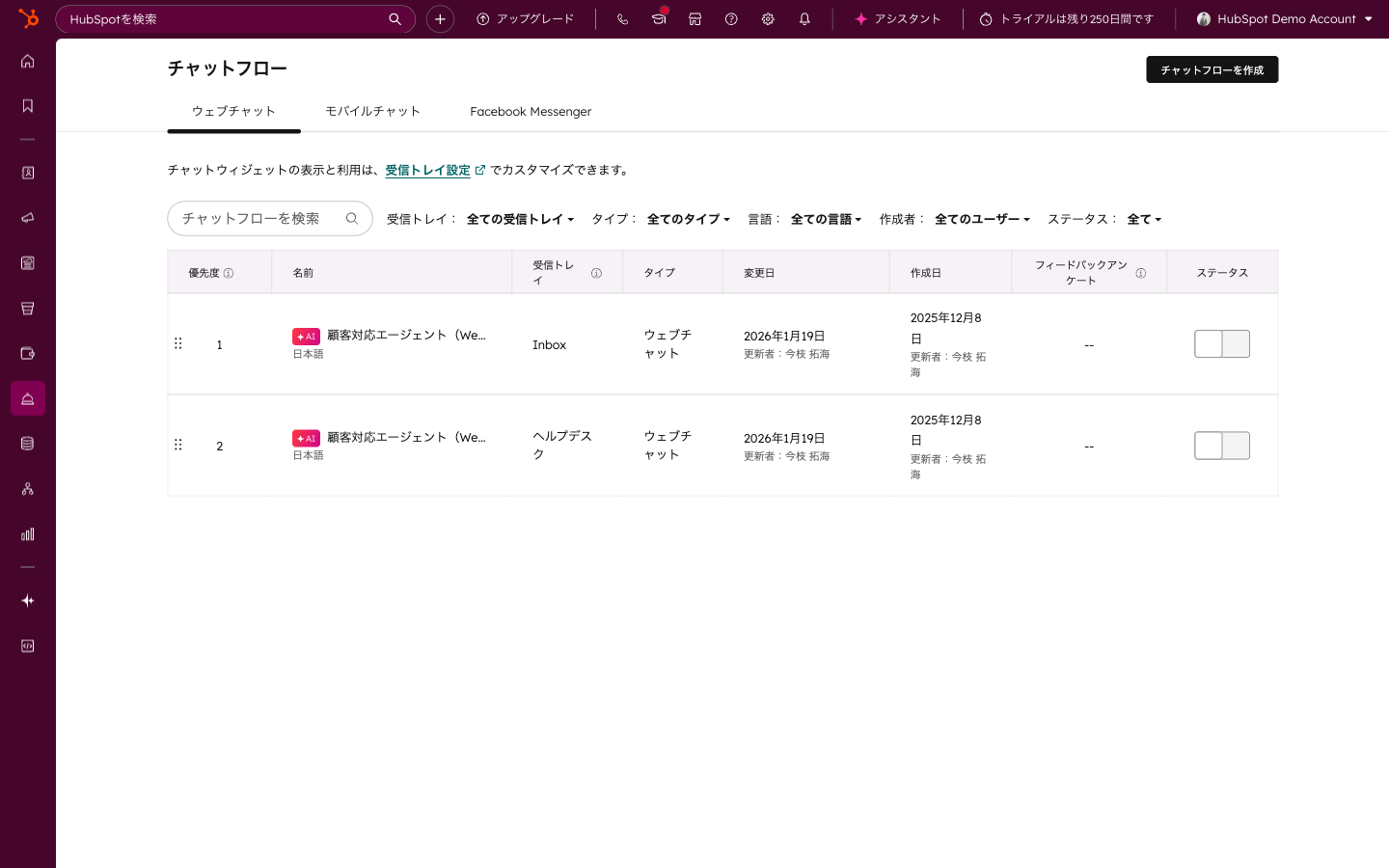Open the bookmarks icon in sidebar
The height and width of the screenshot is (868, 1389).
click(28, 106)
